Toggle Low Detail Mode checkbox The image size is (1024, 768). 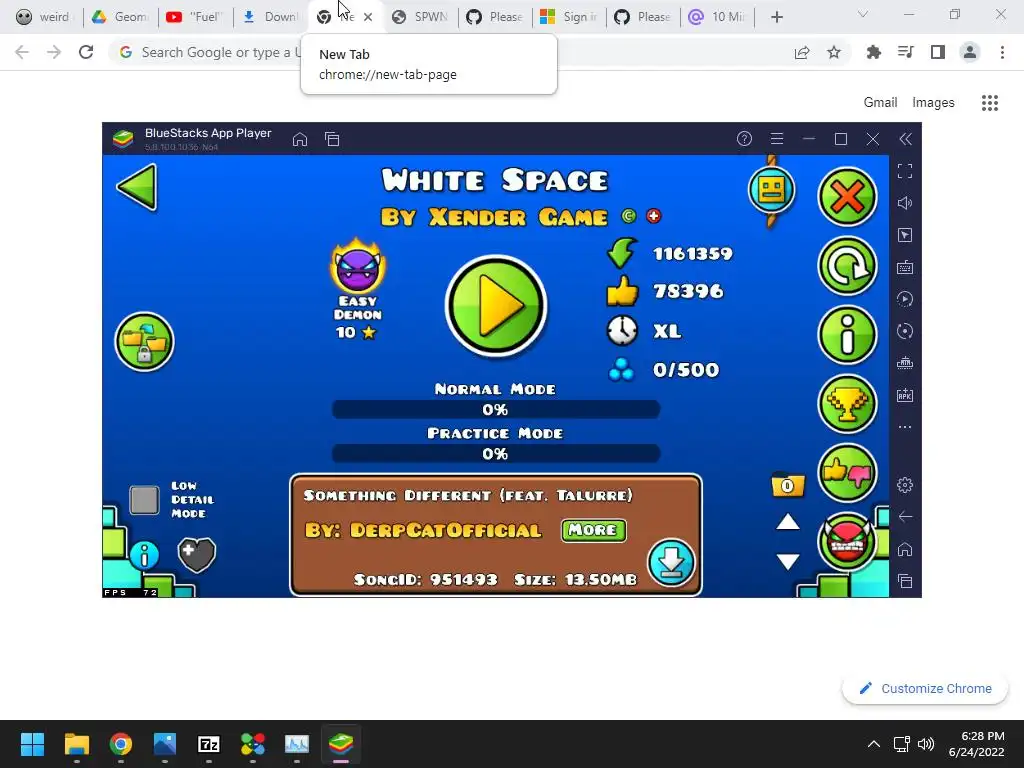point(144,500)
